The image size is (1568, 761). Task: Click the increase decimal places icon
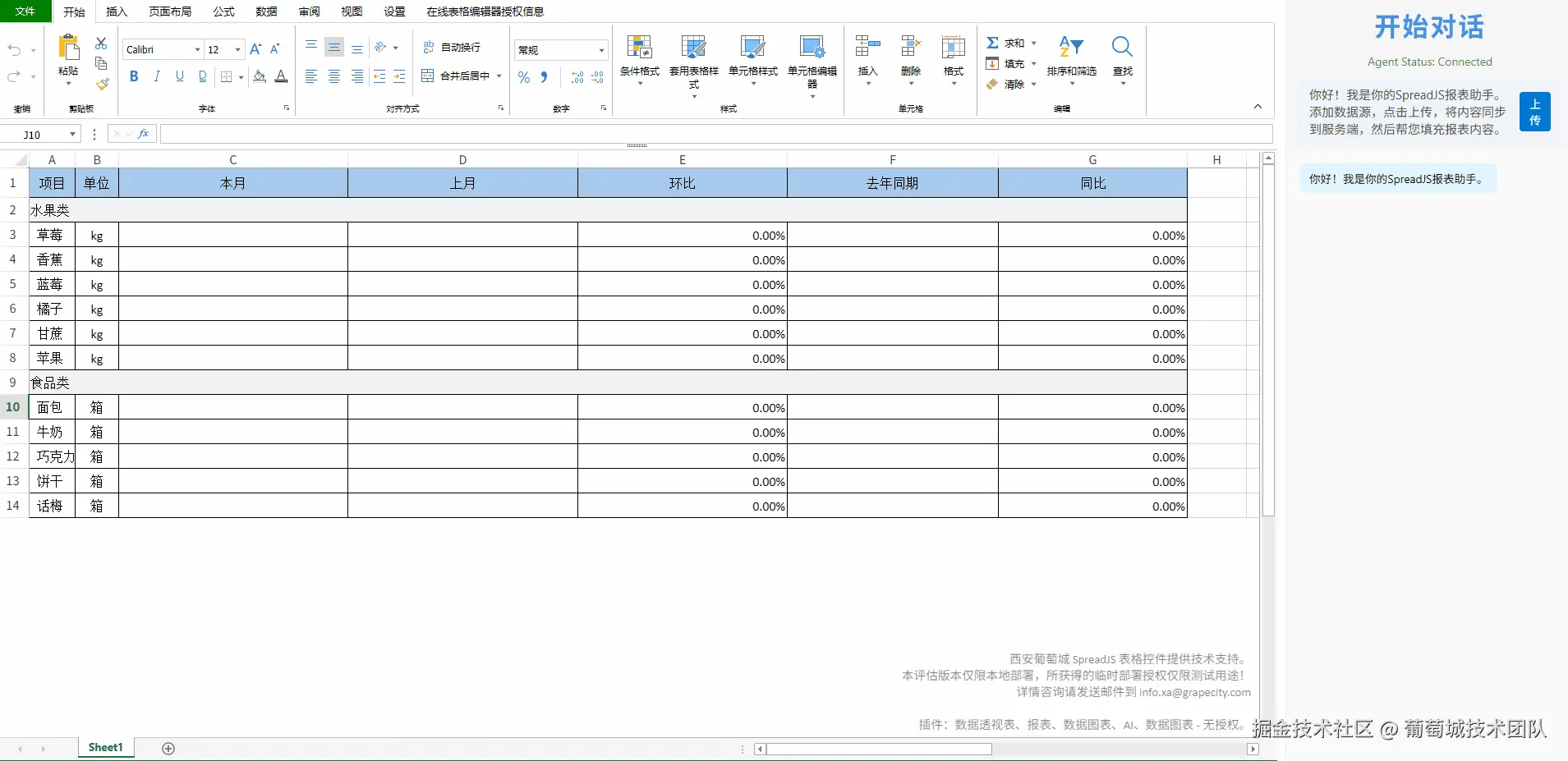(x=577, y=77)
